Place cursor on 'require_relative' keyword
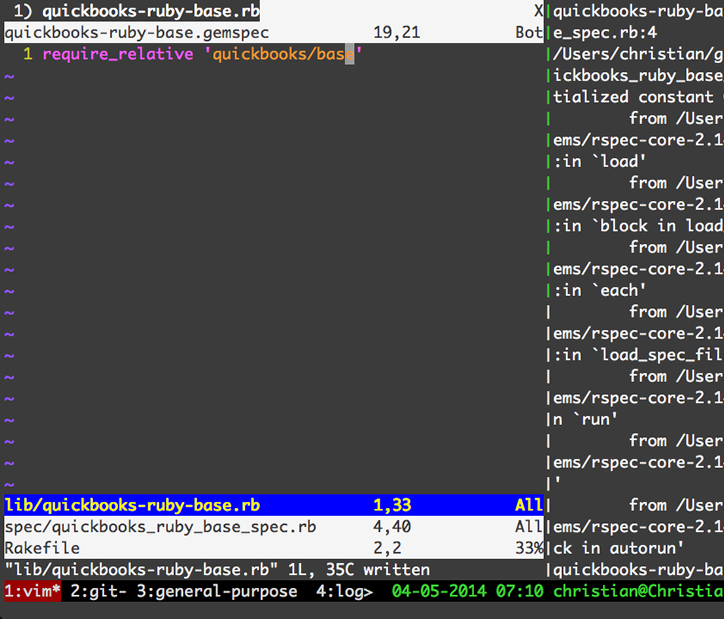This screenshot has width=724, height=619. 118,54
